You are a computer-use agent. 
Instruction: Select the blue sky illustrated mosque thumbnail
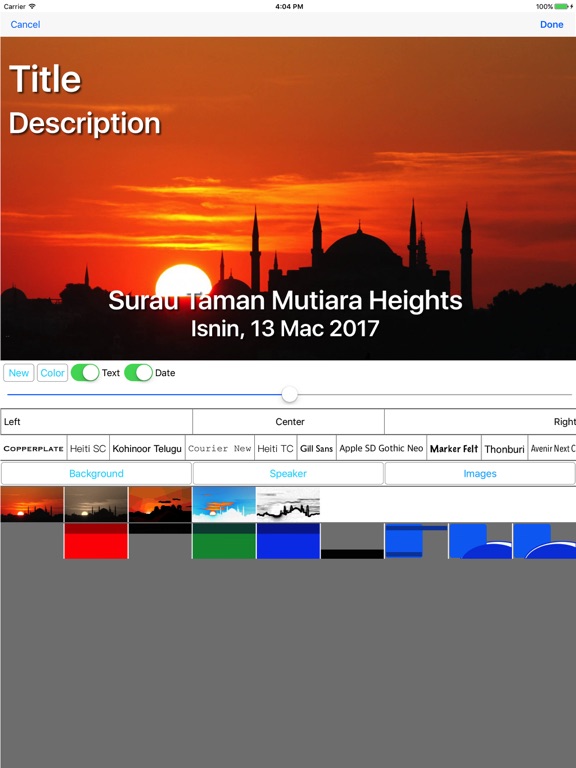click(224, 504)
